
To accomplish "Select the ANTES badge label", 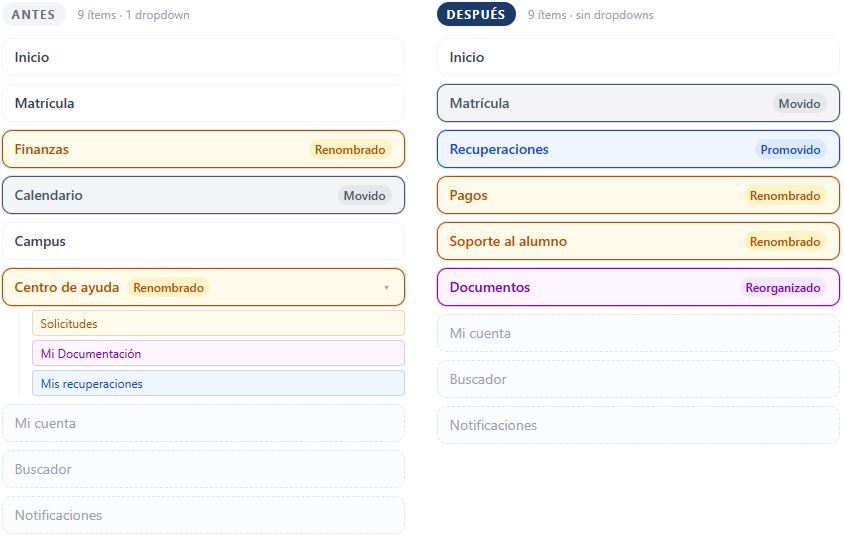I will pyautogui.click(x=33, y=15).
